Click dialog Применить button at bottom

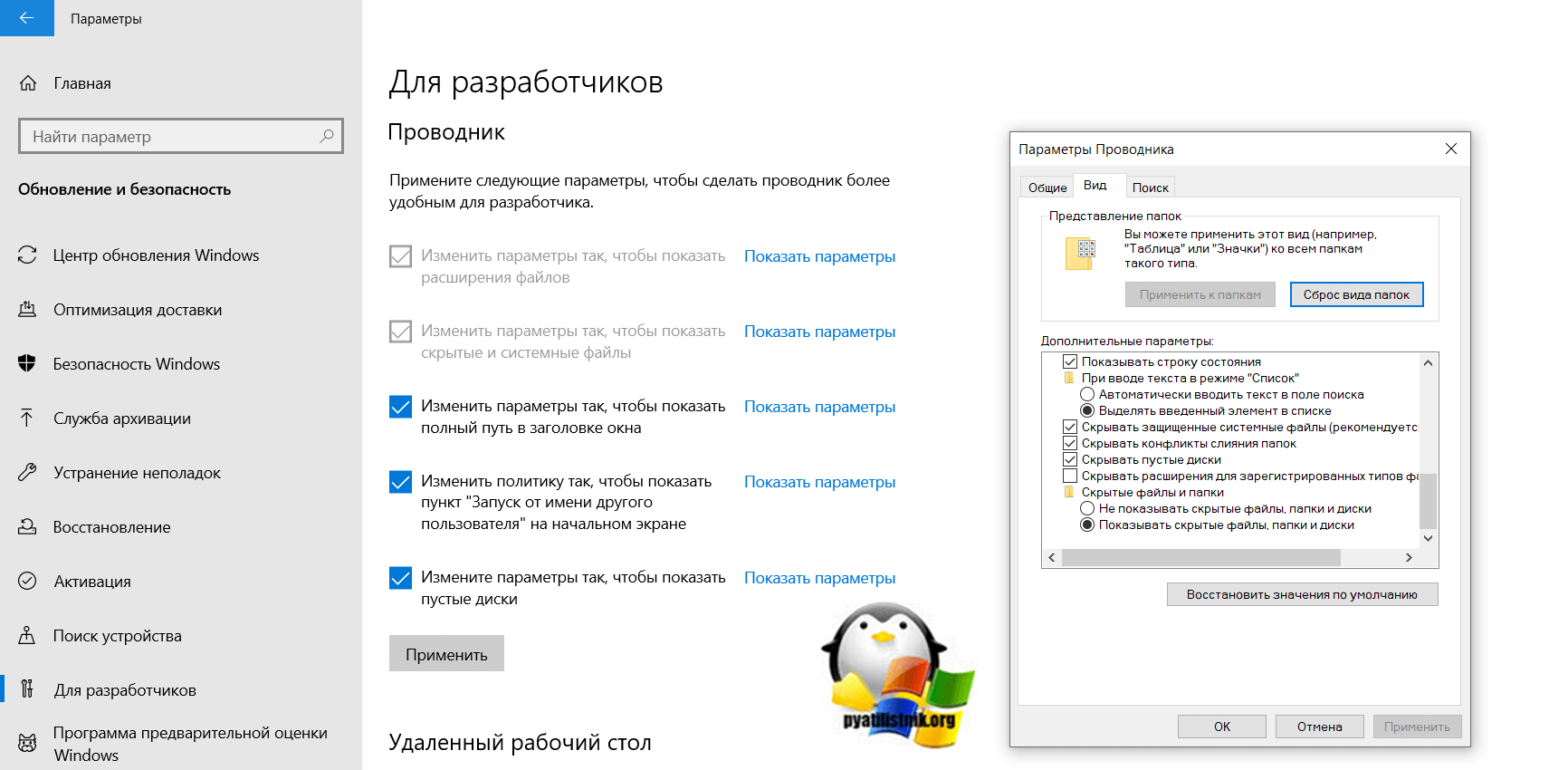[1417, 727]
